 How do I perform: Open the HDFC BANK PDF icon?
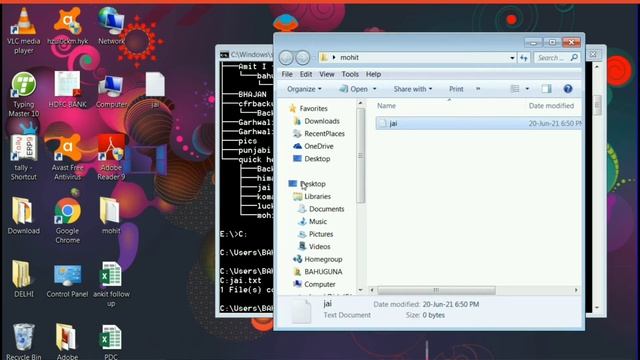pyautogui.click(x=67, y=90)
